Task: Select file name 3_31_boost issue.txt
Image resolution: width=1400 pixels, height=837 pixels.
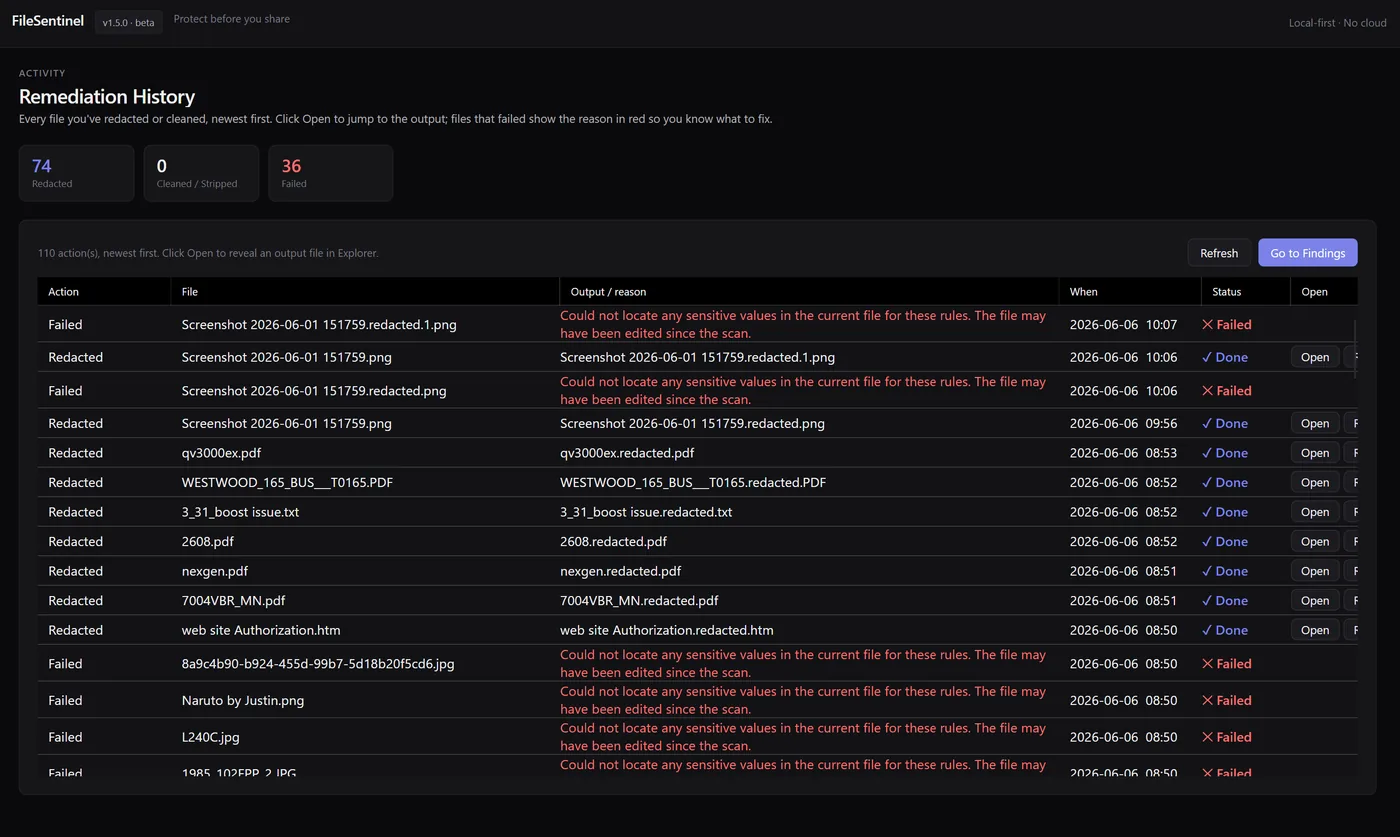Action: [x=240, y=512]
